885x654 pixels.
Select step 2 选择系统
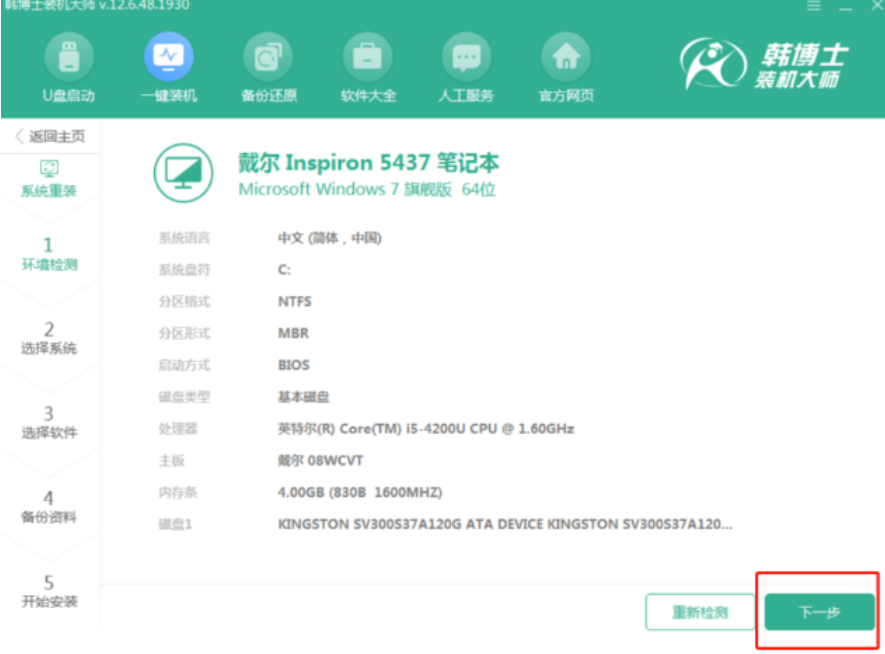tap(49, 338)
